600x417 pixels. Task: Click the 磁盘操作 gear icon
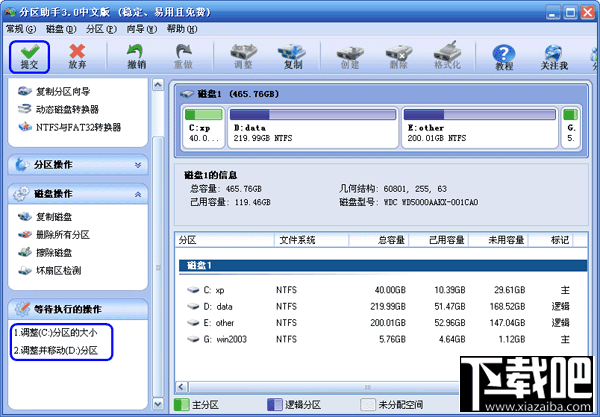(x=21, y=194)
